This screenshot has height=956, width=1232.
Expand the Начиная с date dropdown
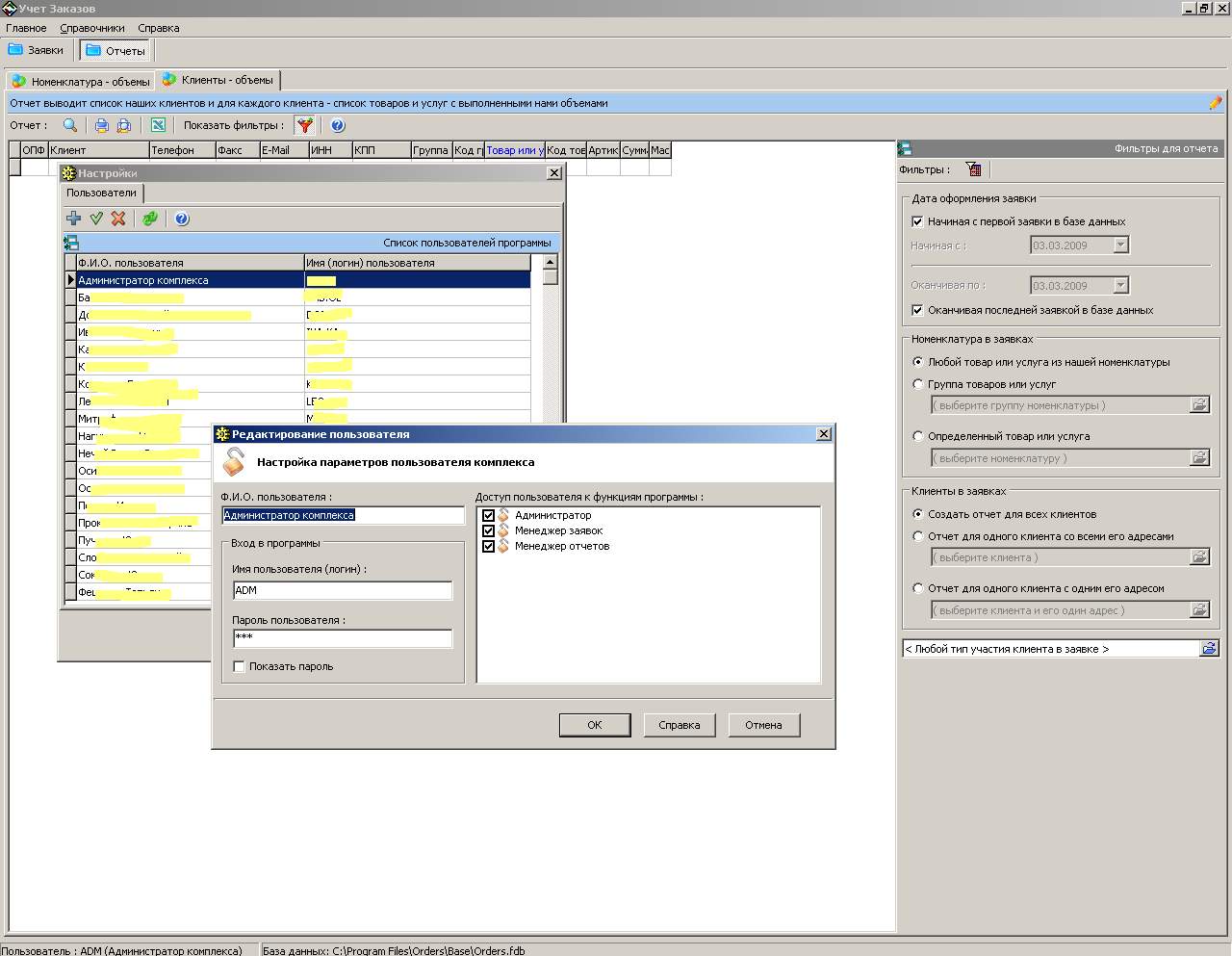(x=1120, y=245)
